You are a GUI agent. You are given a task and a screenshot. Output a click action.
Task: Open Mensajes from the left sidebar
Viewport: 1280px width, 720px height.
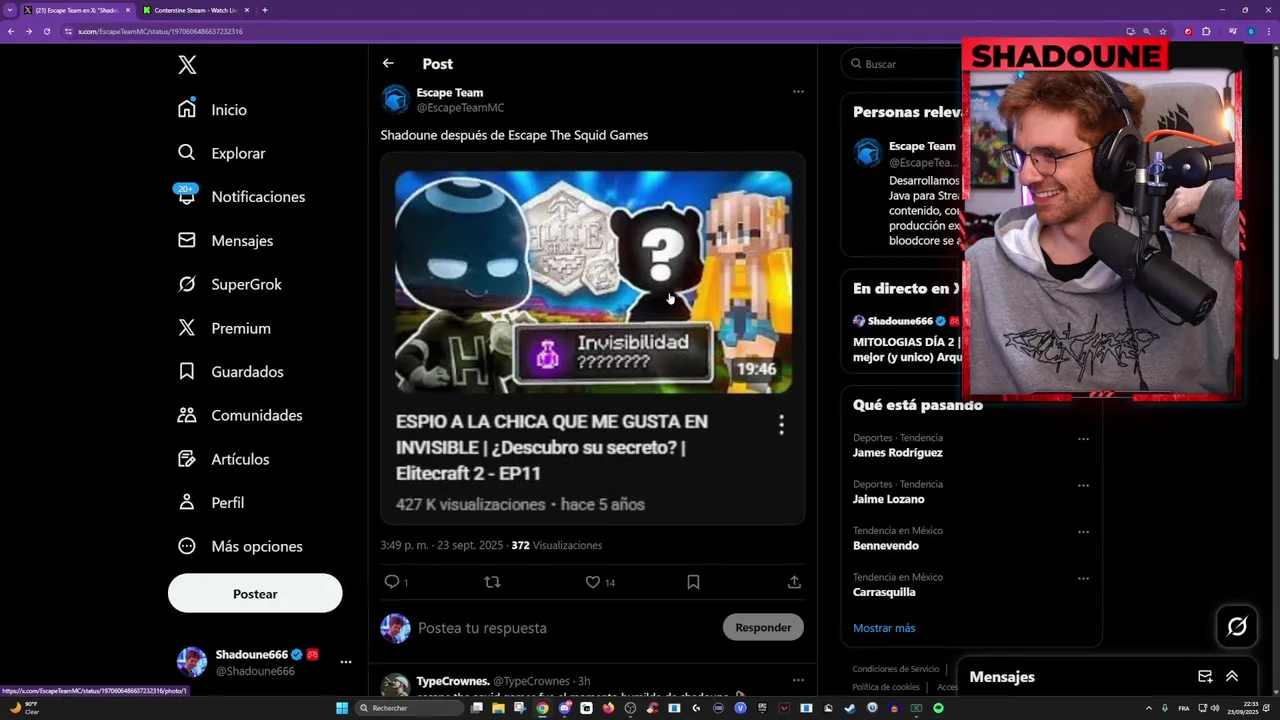point(225,240)
